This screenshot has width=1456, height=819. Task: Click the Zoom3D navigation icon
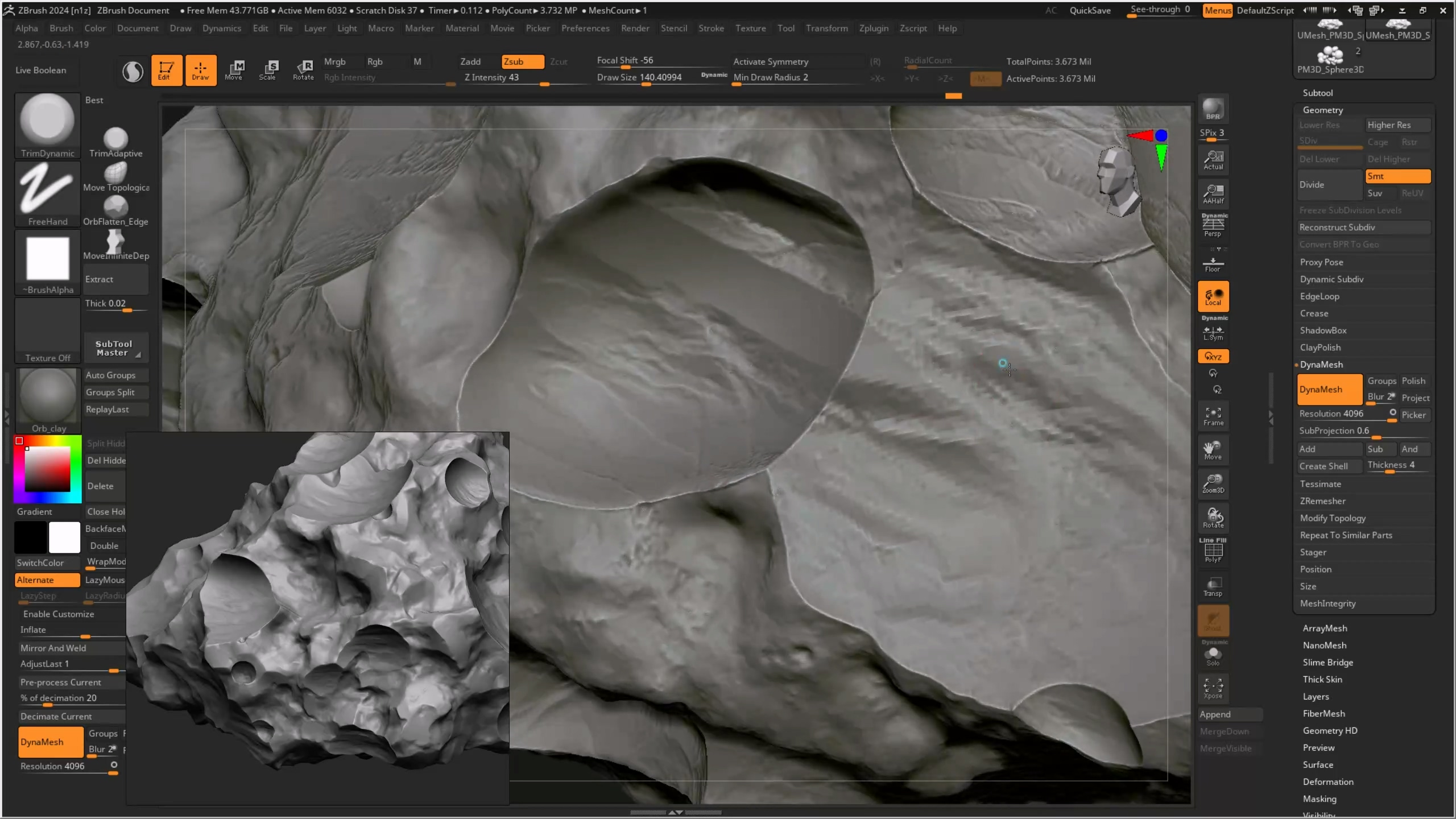coord(1213,483)
